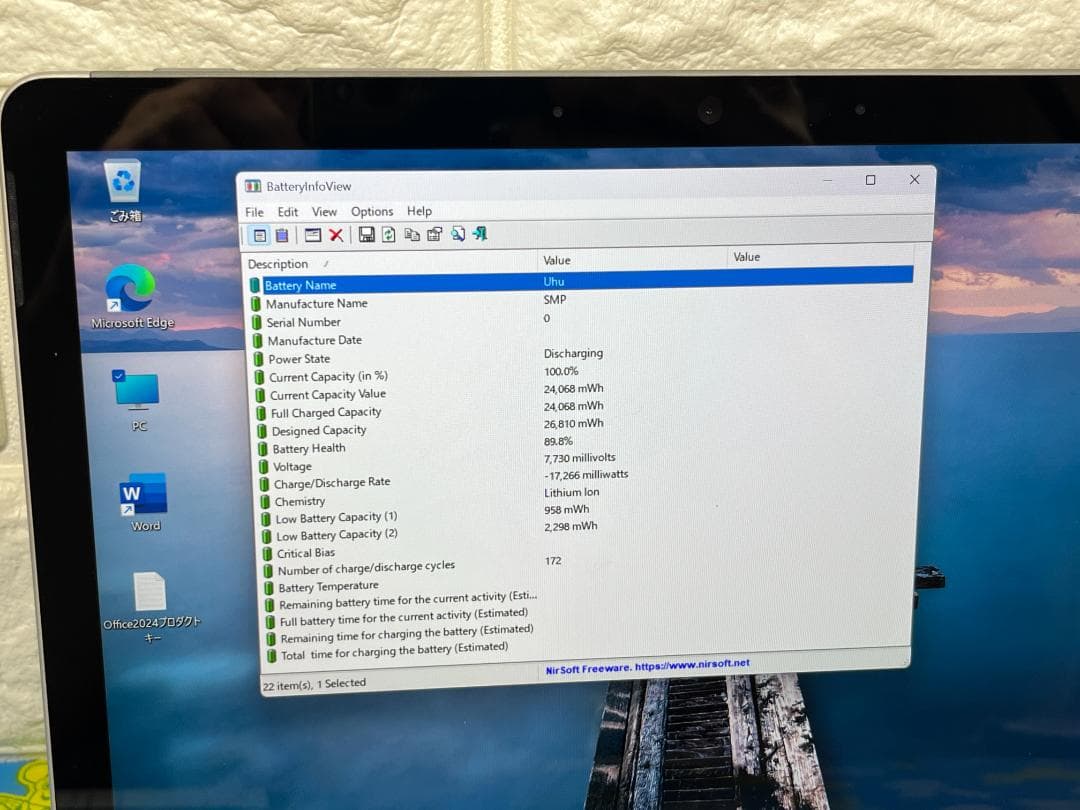This screenshot has width=1080, height=810.
Task: Click the Discharging power state value
Action: (x=573, y=353)
